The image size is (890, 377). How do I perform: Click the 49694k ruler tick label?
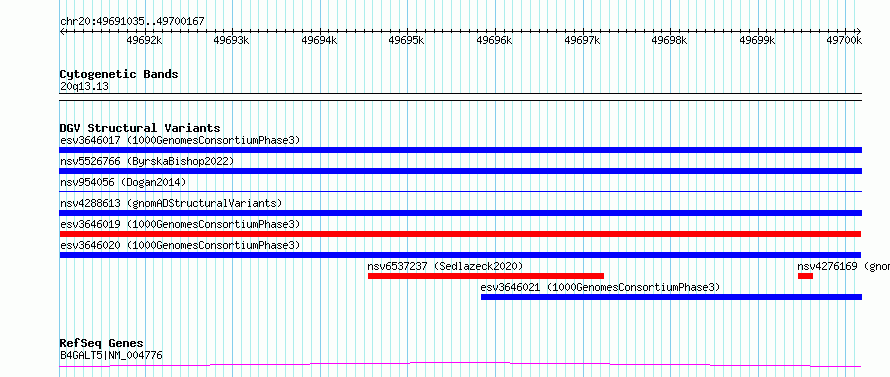coord(320,40)
